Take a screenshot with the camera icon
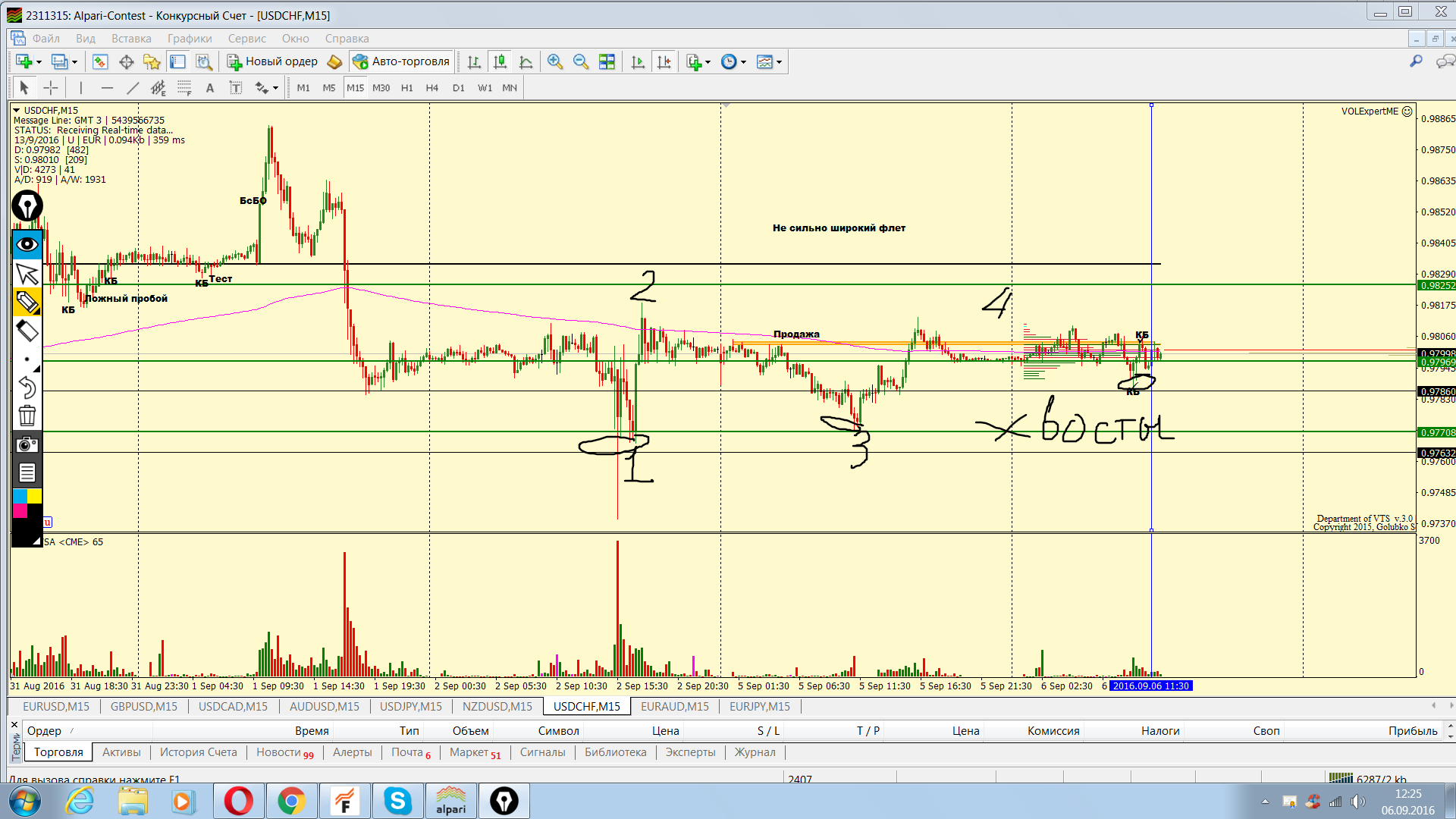The image size is (1456, 819). coord(27,444)
